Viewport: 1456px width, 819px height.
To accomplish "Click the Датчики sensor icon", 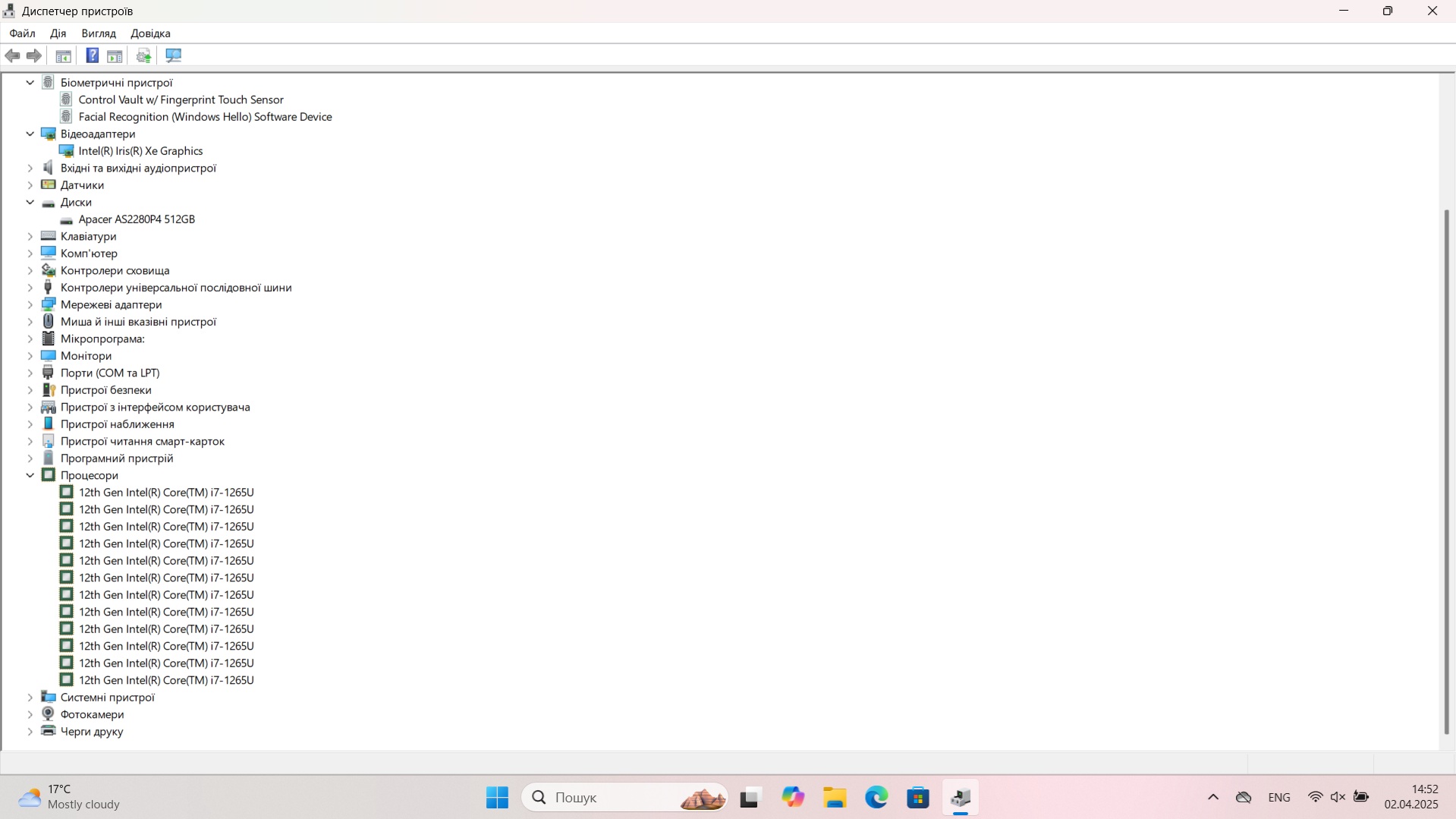I will click(49, 184).
